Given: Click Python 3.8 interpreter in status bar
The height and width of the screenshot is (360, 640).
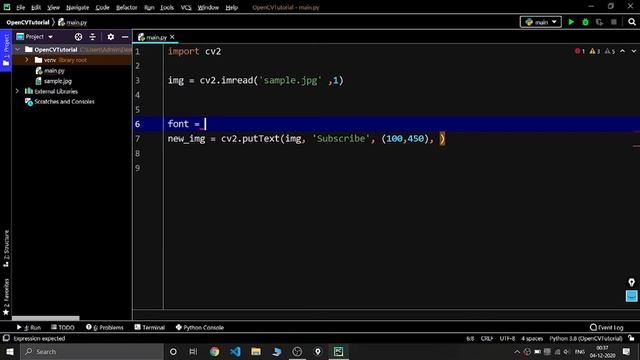Looking at the screenshot, I should [586, 338].
